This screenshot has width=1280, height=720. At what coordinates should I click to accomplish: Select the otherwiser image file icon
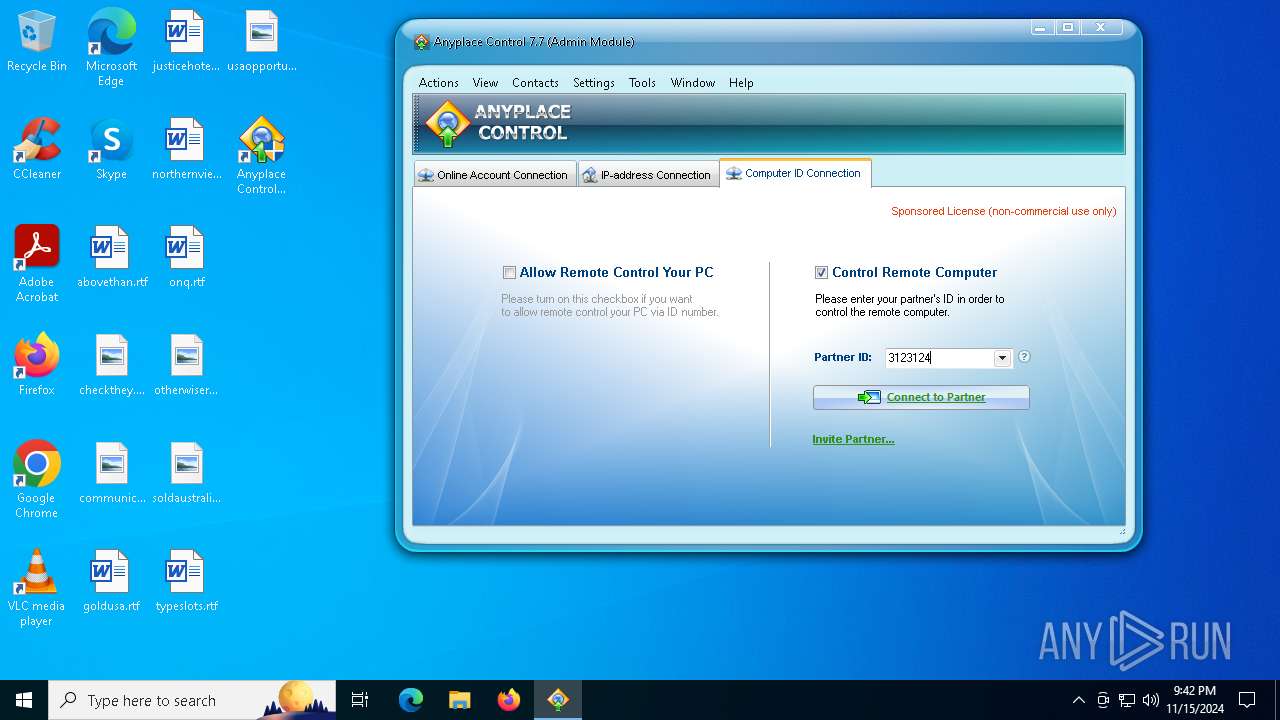(186, 366)
